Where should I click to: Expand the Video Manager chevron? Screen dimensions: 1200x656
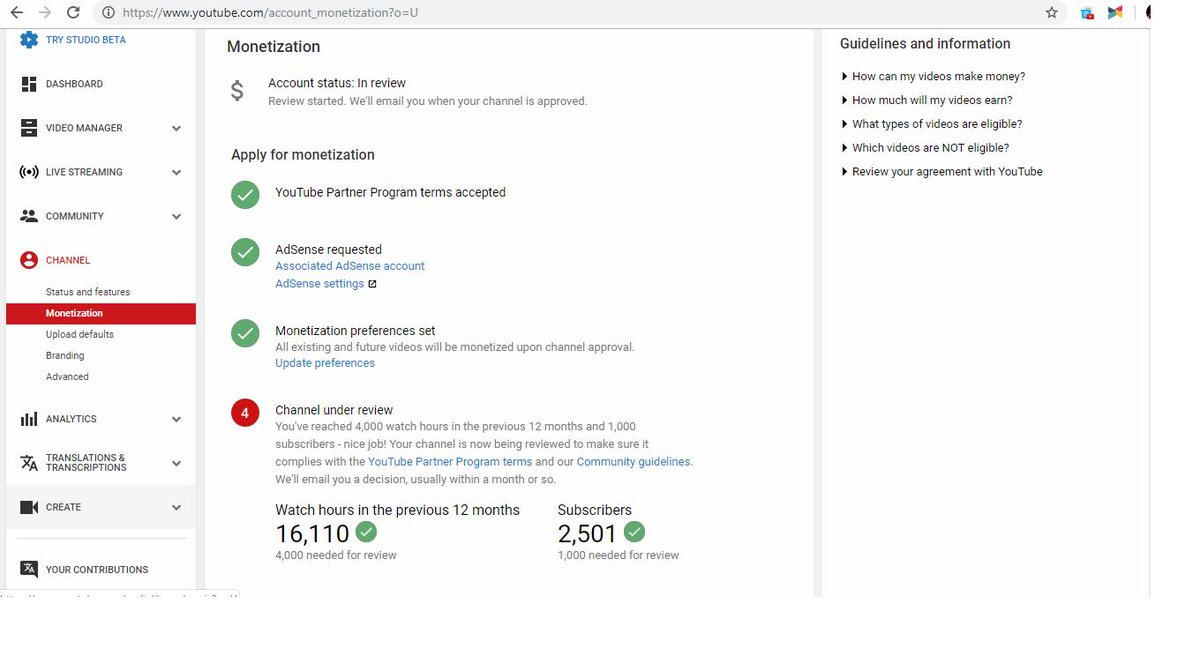[x=176, y=128]
